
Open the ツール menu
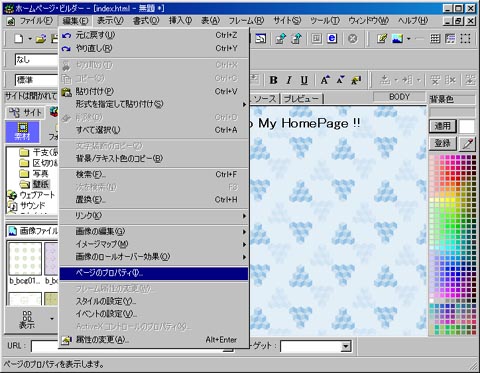click(325, 21)
